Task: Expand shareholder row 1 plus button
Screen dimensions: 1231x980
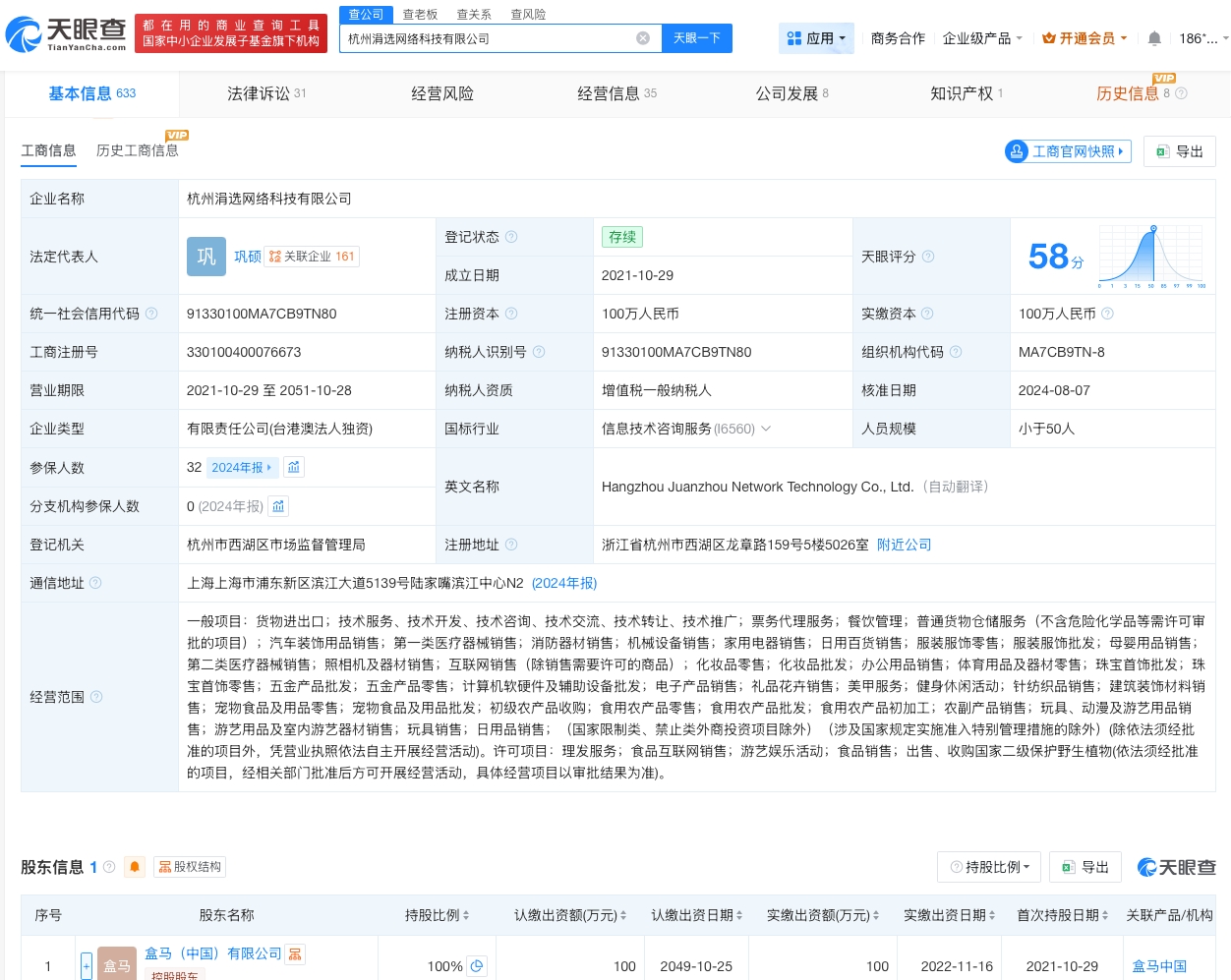Action: pos(87,966)
